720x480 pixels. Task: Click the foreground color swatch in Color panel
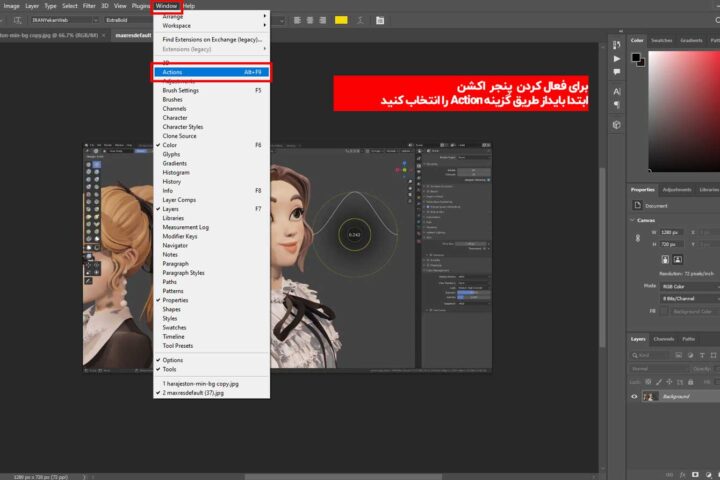636,58
